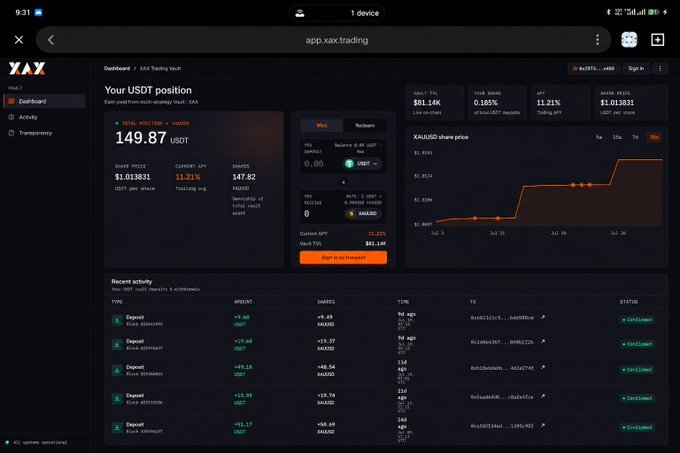Screen dimensions: 680x453
Task: Click the last chart data point near Jul 18
Action: [589, 185]
